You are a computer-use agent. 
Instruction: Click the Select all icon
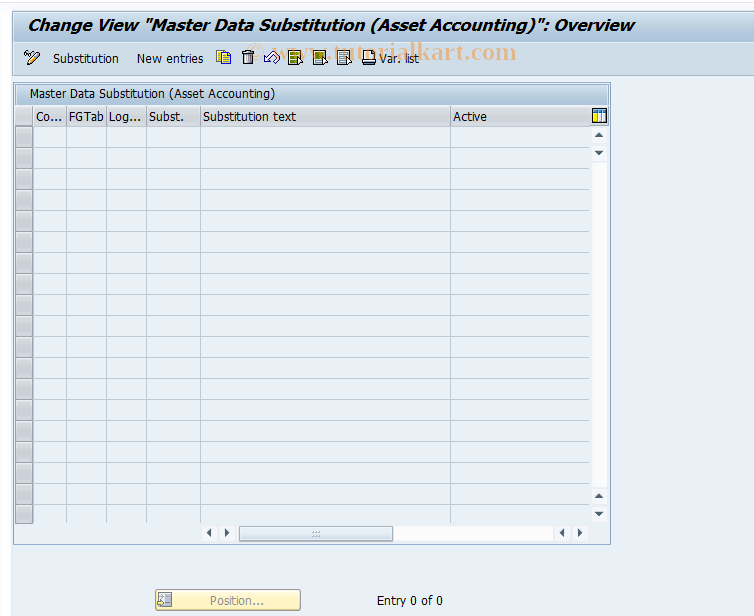coord(295,58)
